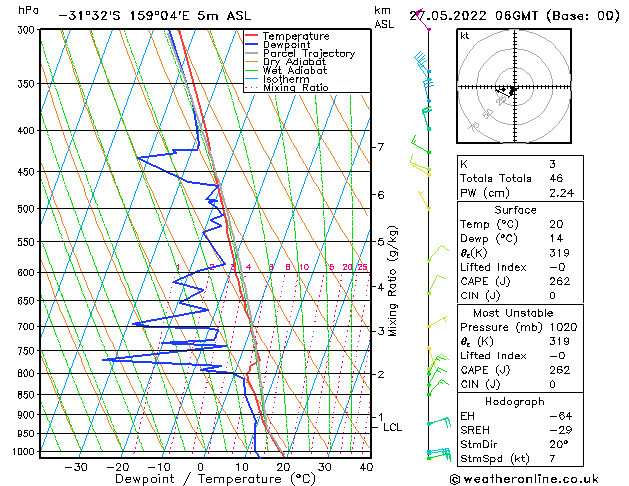Image resolution: width=629 pixels, height=486 pixels.
Task: Select the Parcel Trajectory legend entry
Action: [x=309, y=53]
